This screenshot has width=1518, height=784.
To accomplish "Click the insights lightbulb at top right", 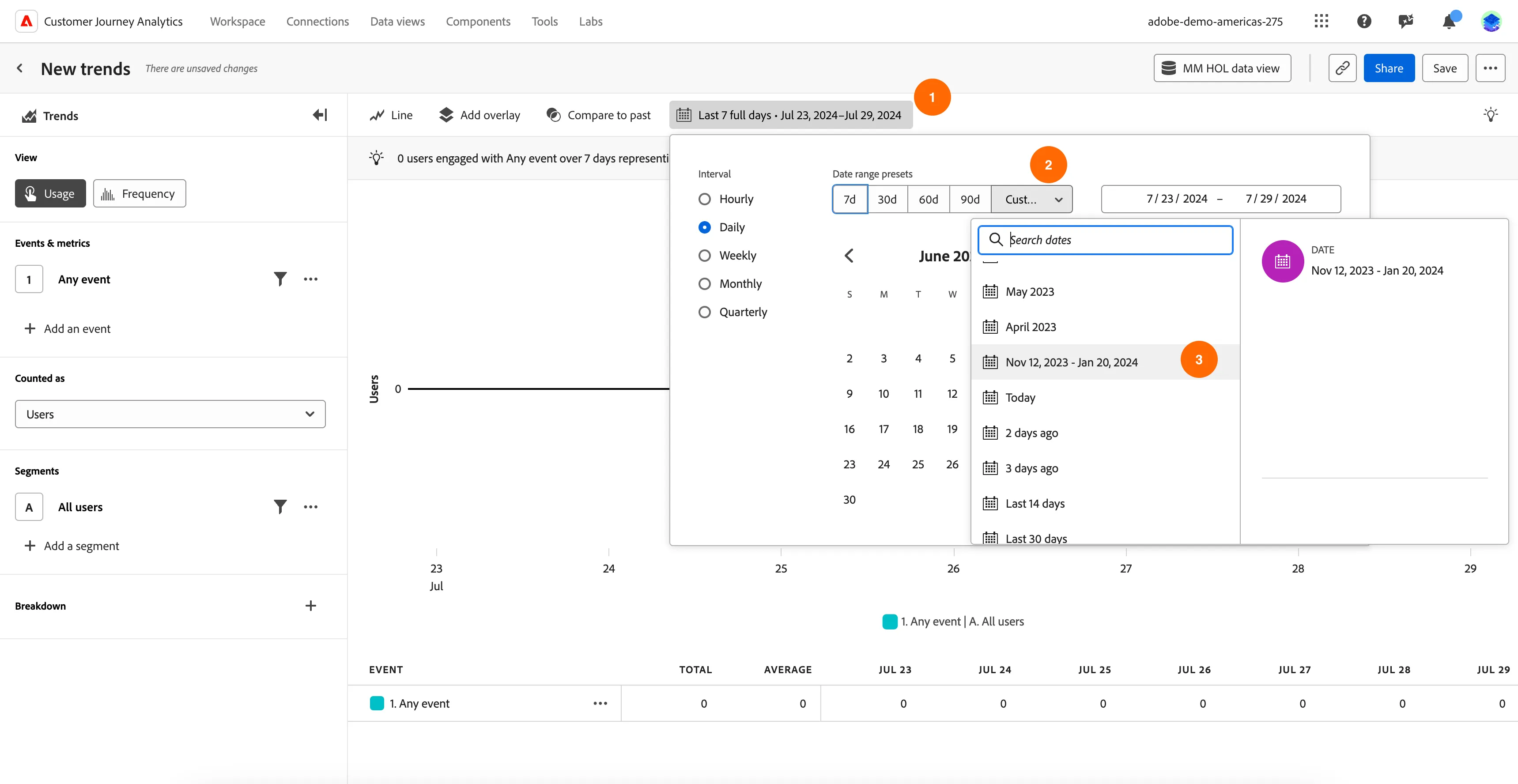I will [1491, 115].
